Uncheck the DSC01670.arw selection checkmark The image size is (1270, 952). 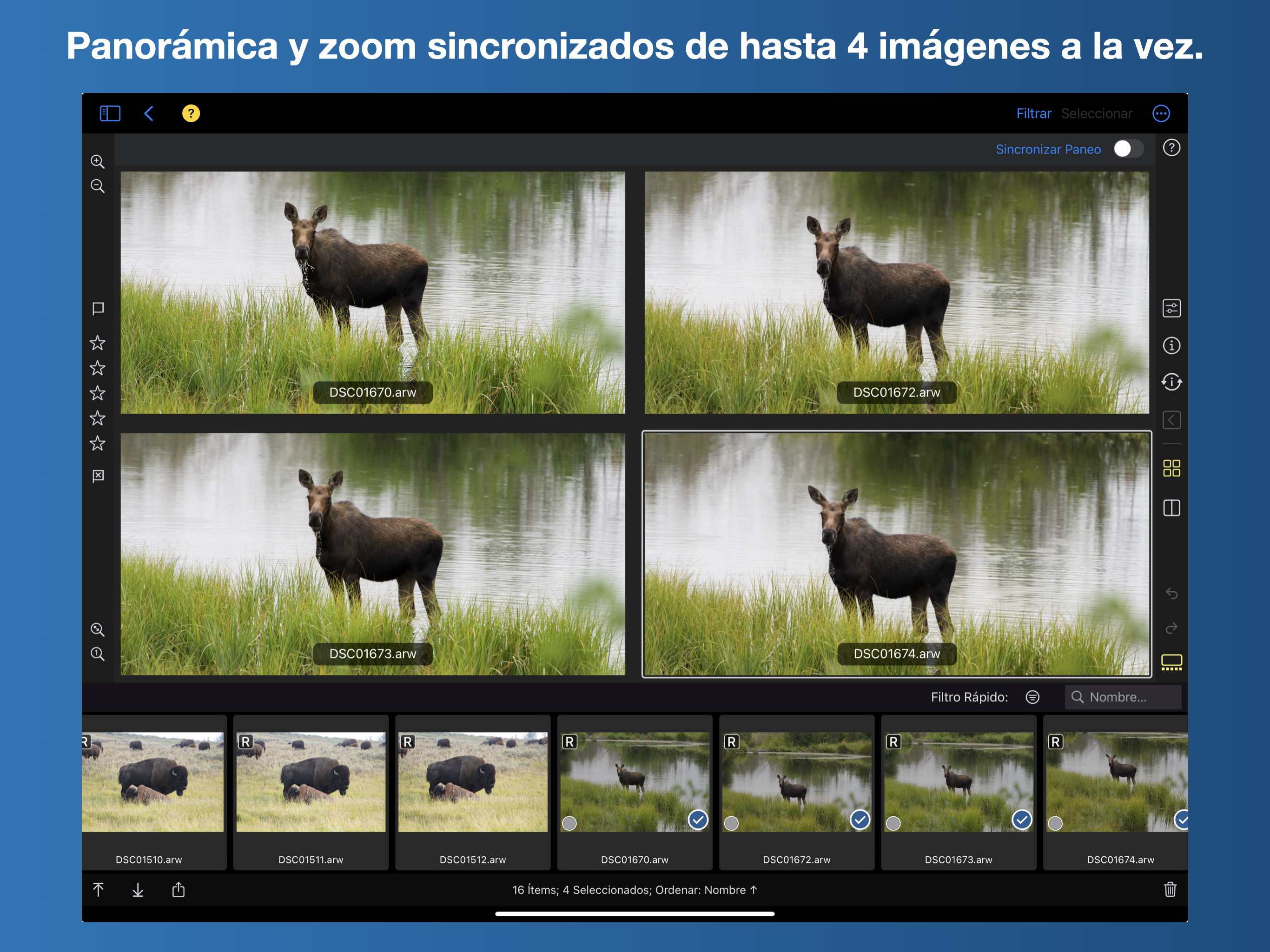698,820
